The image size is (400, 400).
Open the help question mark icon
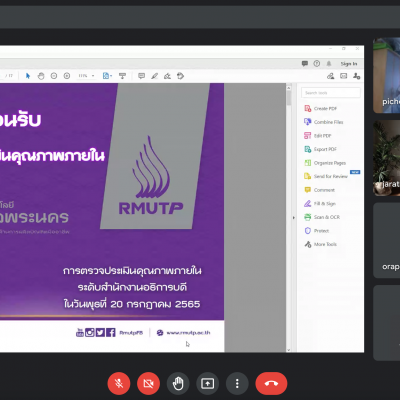click(x=317, y=63)
